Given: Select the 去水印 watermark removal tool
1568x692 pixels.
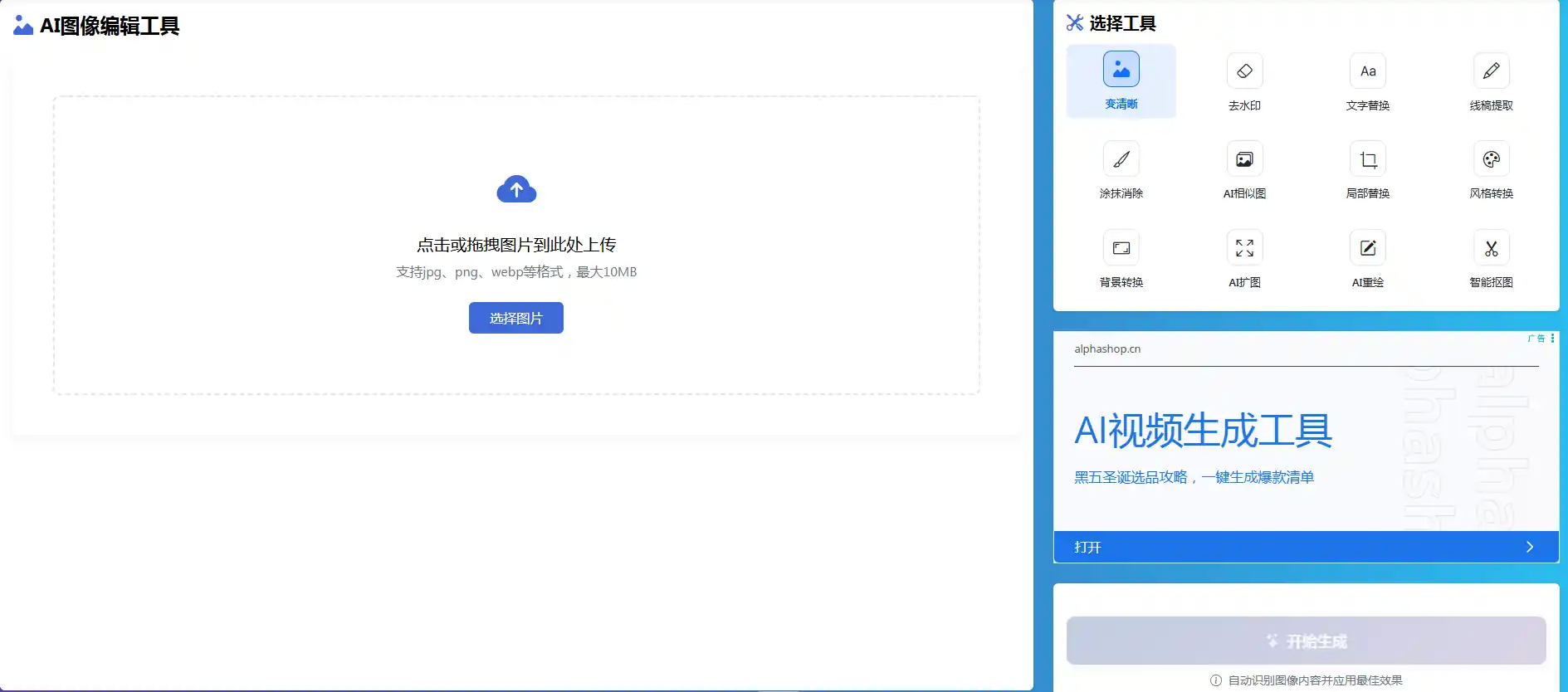Looking at the screenshot, I should (x=1244, y=81).
